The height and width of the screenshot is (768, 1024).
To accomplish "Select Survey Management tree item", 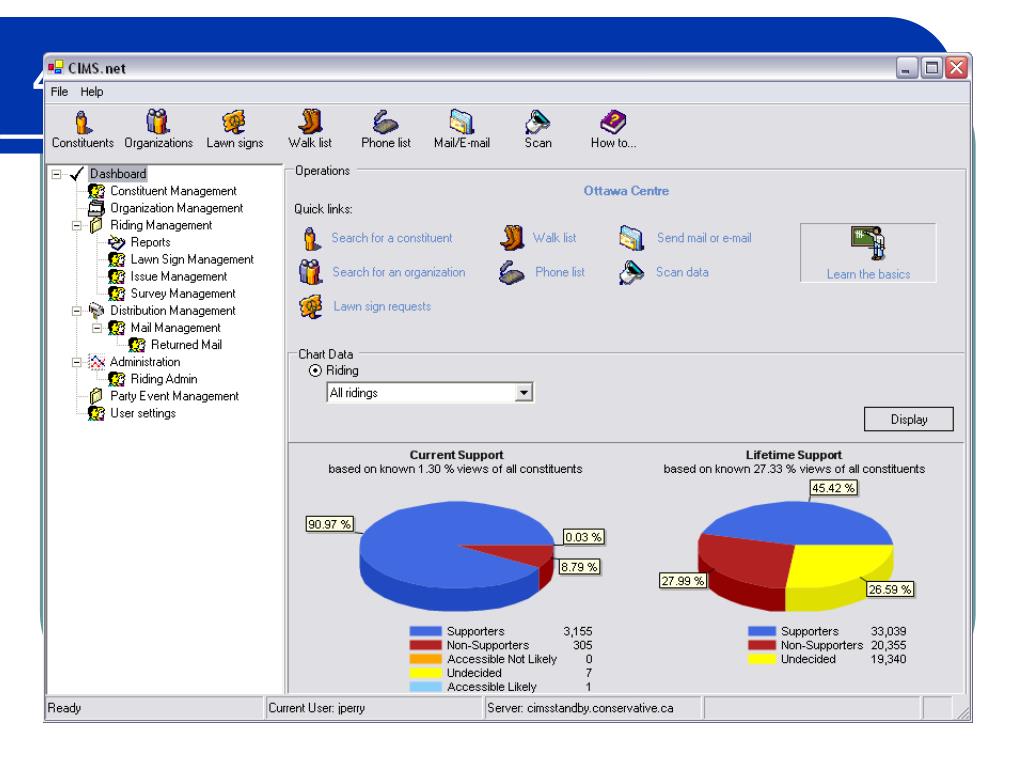I will [183, 294].
